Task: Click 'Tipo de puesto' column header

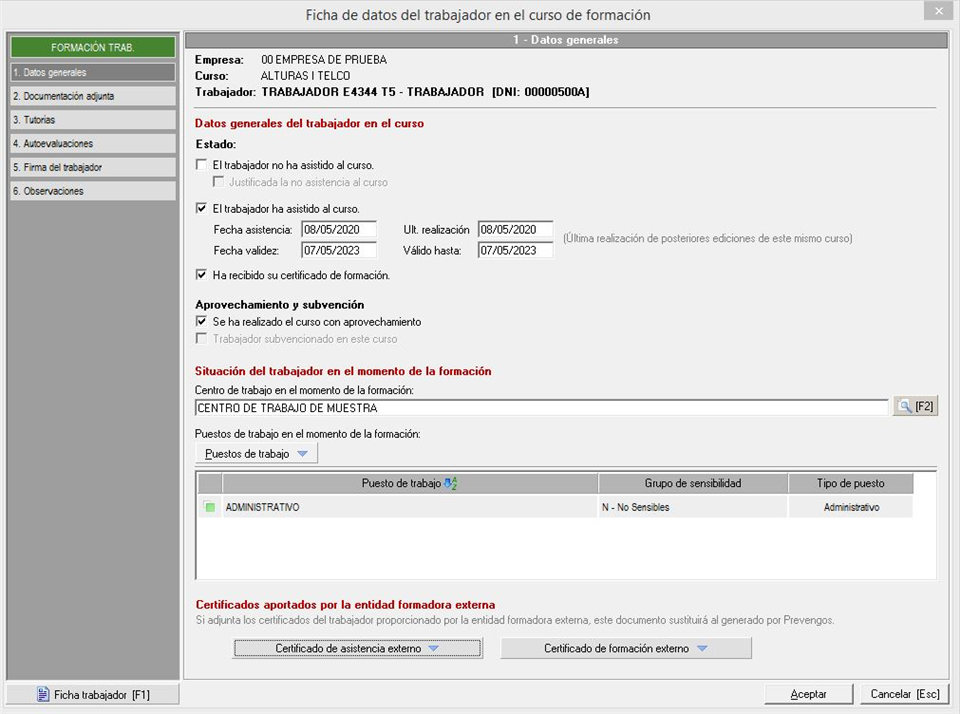Action: tap(850, 483)
